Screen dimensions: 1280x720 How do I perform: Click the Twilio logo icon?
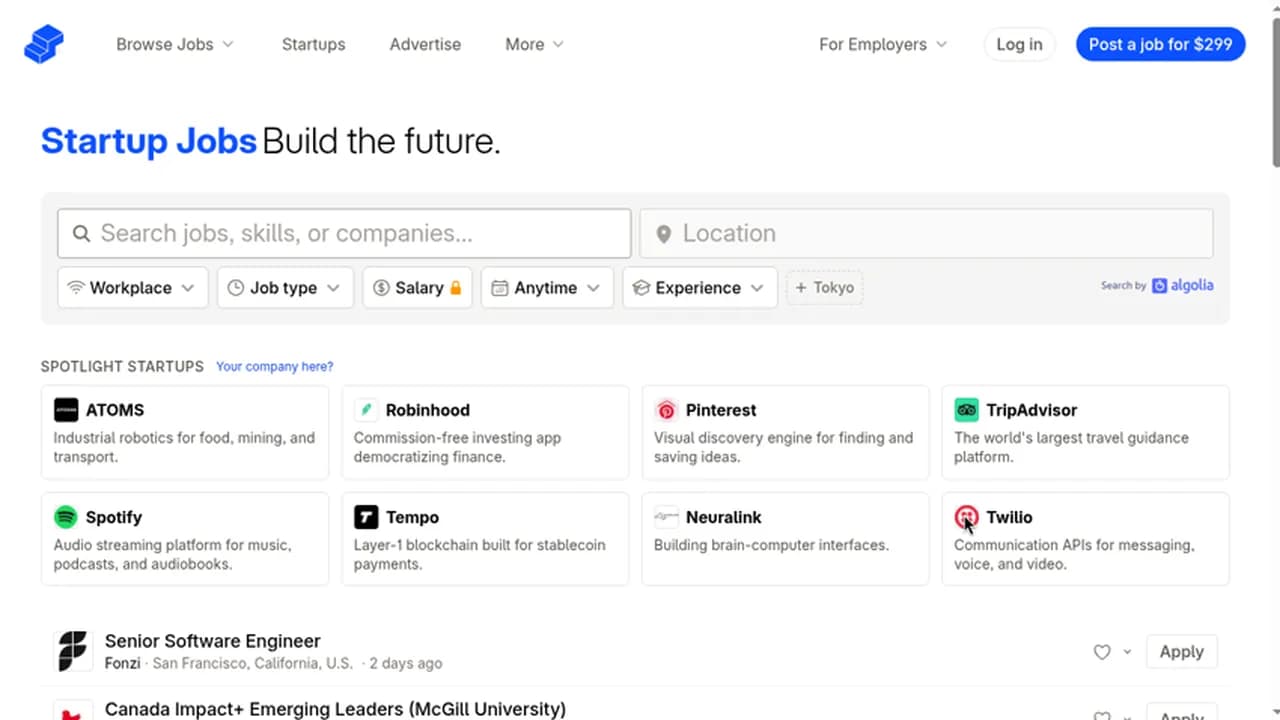point(966,517)
